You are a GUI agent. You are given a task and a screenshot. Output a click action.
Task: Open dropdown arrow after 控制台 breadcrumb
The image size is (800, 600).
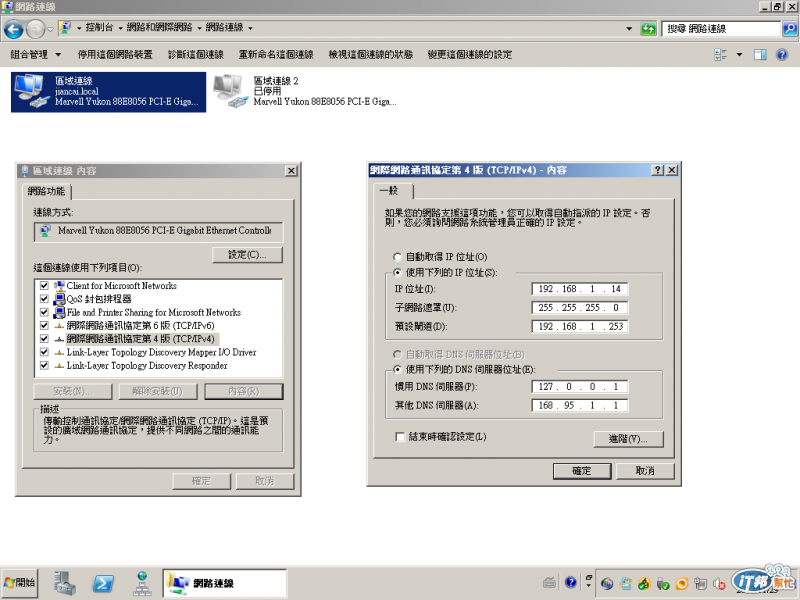click(x=120, y=28)
